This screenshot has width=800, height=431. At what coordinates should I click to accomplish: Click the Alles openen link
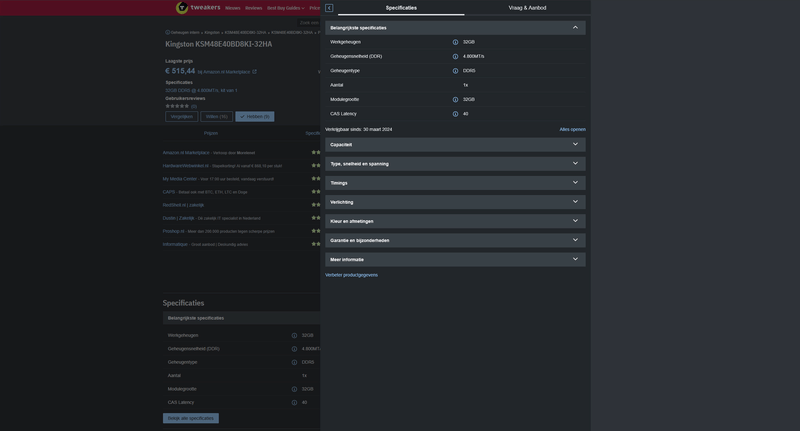pos(572,129)
